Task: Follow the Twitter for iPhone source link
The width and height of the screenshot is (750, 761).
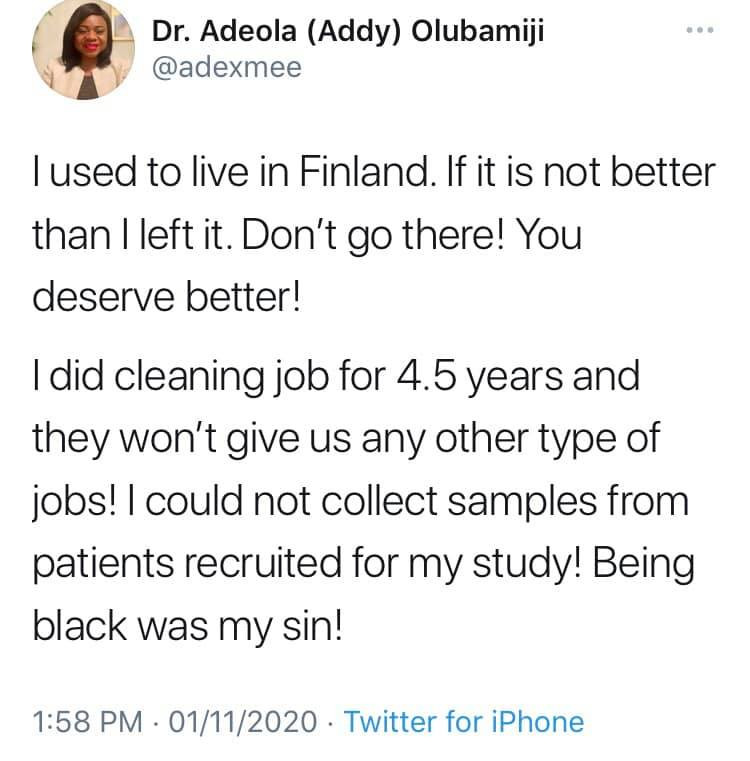Action: click(464, 721)
